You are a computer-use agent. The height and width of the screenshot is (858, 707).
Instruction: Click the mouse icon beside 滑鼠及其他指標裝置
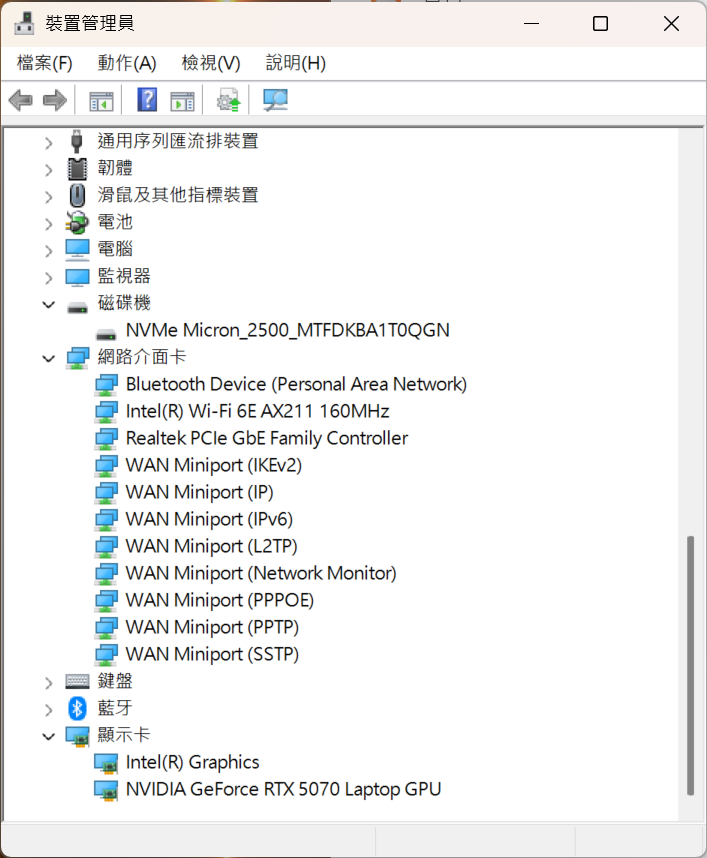point(77,195)
